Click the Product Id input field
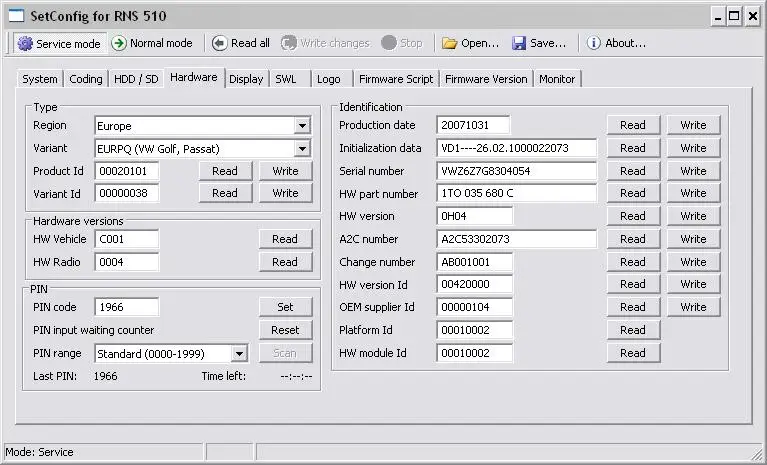This screenshot has width=767, height=465. click(x=127, y=171)
